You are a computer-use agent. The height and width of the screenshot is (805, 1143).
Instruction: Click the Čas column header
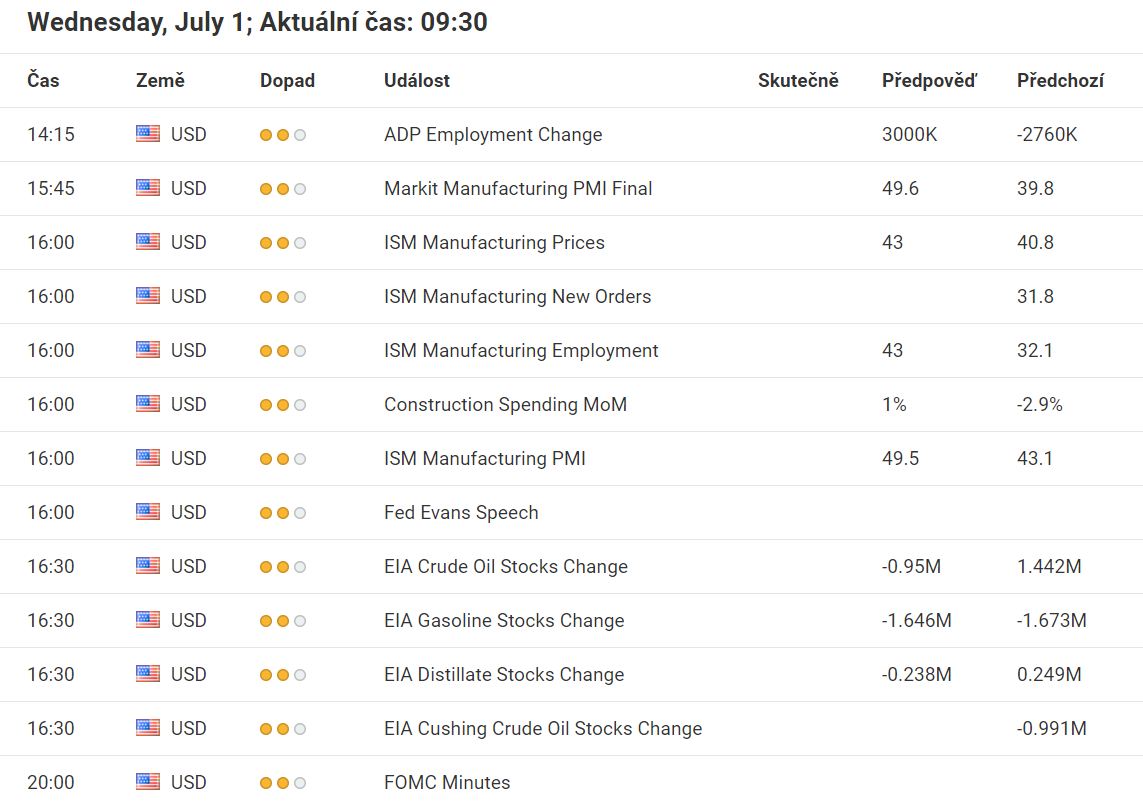[43, 81]
